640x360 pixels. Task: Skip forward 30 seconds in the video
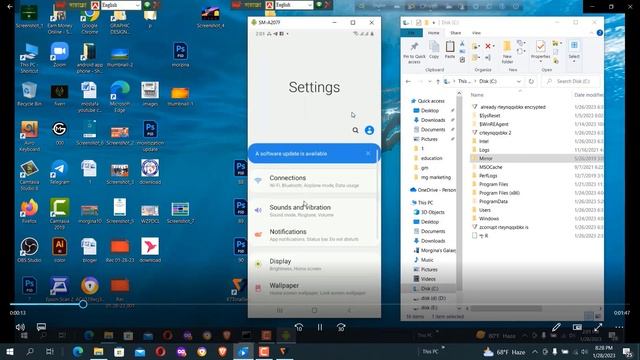click(341, 327)
